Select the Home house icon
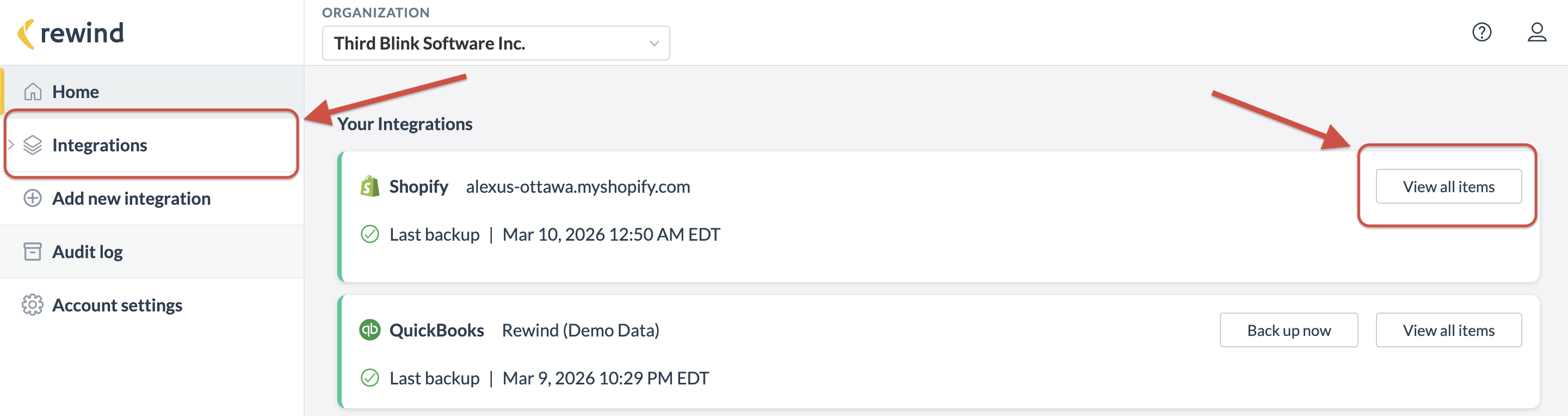1568x416 pixels. (32, 91)
